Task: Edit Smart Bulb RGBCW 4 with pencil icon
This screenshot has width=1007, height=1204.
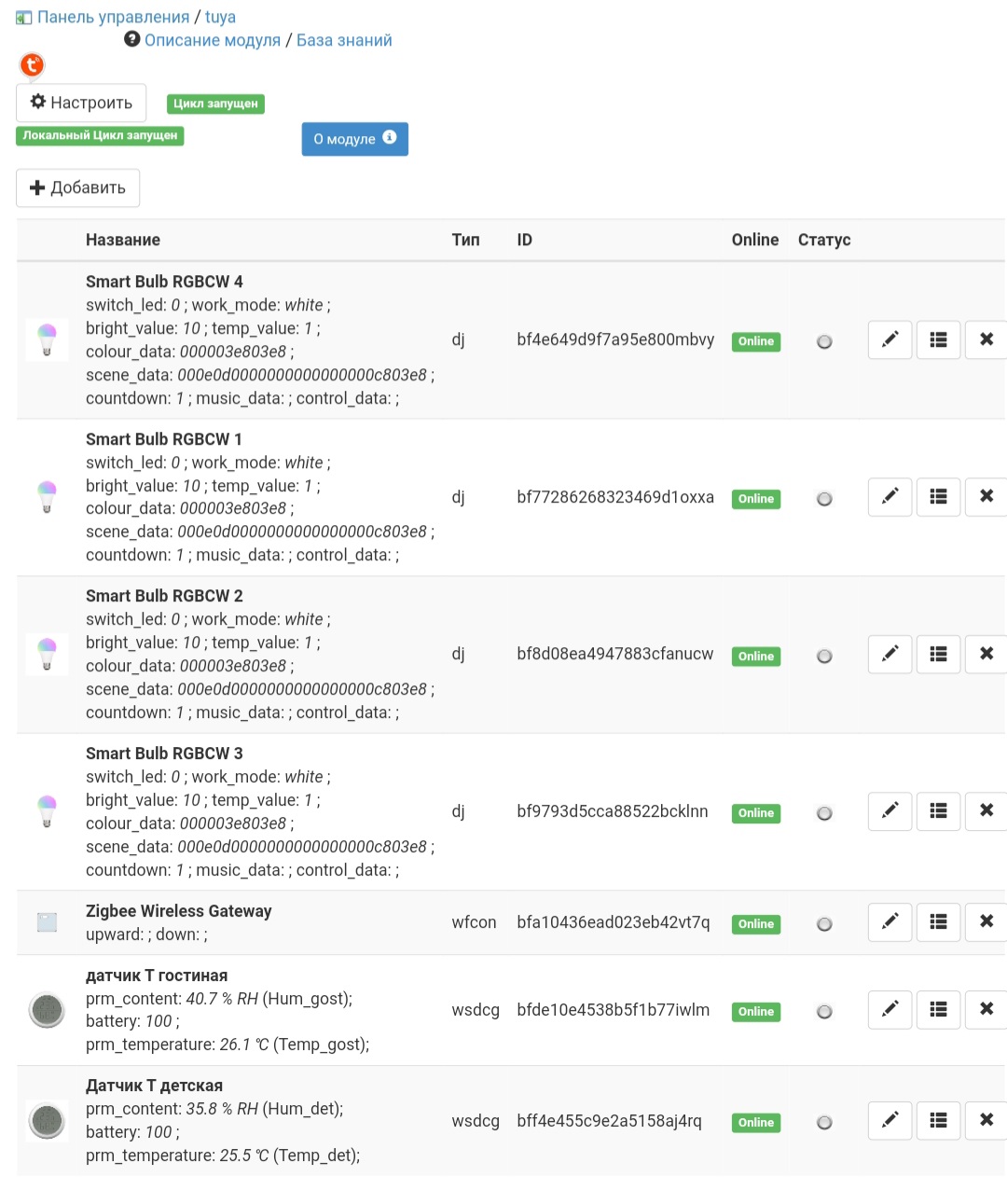Action: tap(890, 339)
